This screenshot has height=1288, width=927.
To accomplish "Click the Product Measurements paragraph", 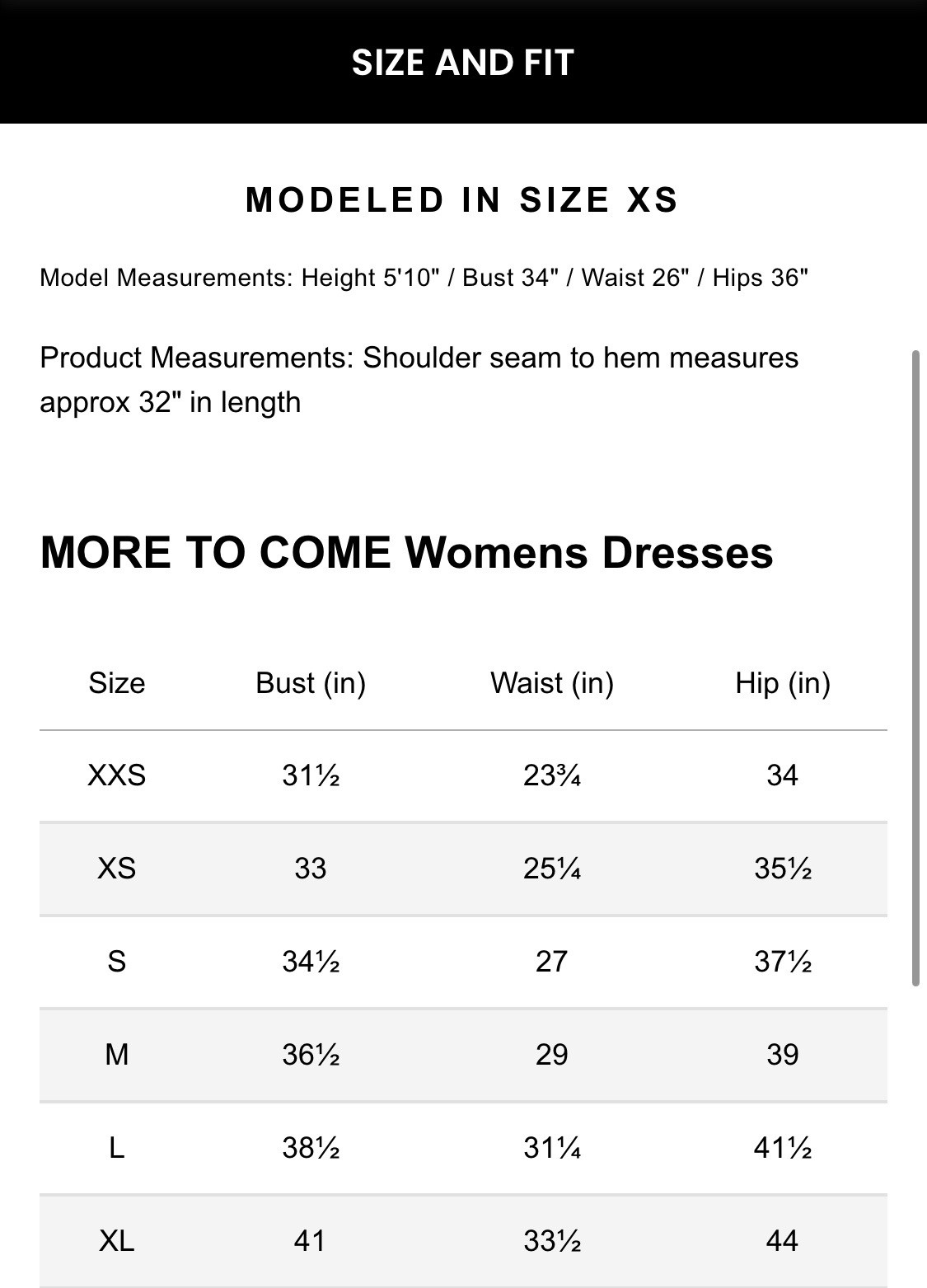I will coord(419,380).
